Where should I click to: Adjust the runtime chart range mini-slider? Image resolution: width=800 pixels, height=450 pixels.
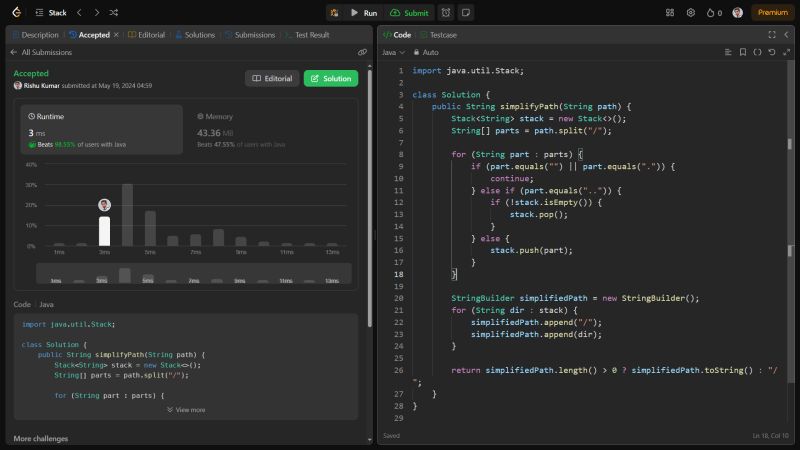[x=193, y=273]
